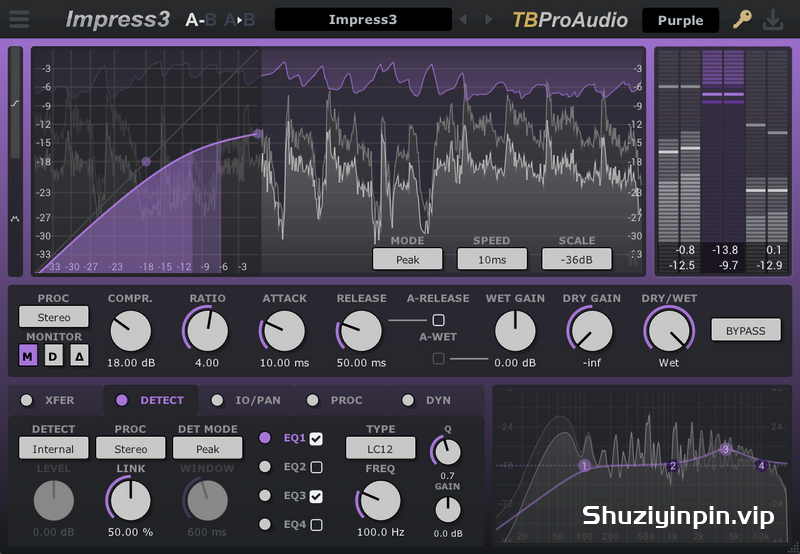Click the 100.0 Hz frequency value

tap(381, 532)
